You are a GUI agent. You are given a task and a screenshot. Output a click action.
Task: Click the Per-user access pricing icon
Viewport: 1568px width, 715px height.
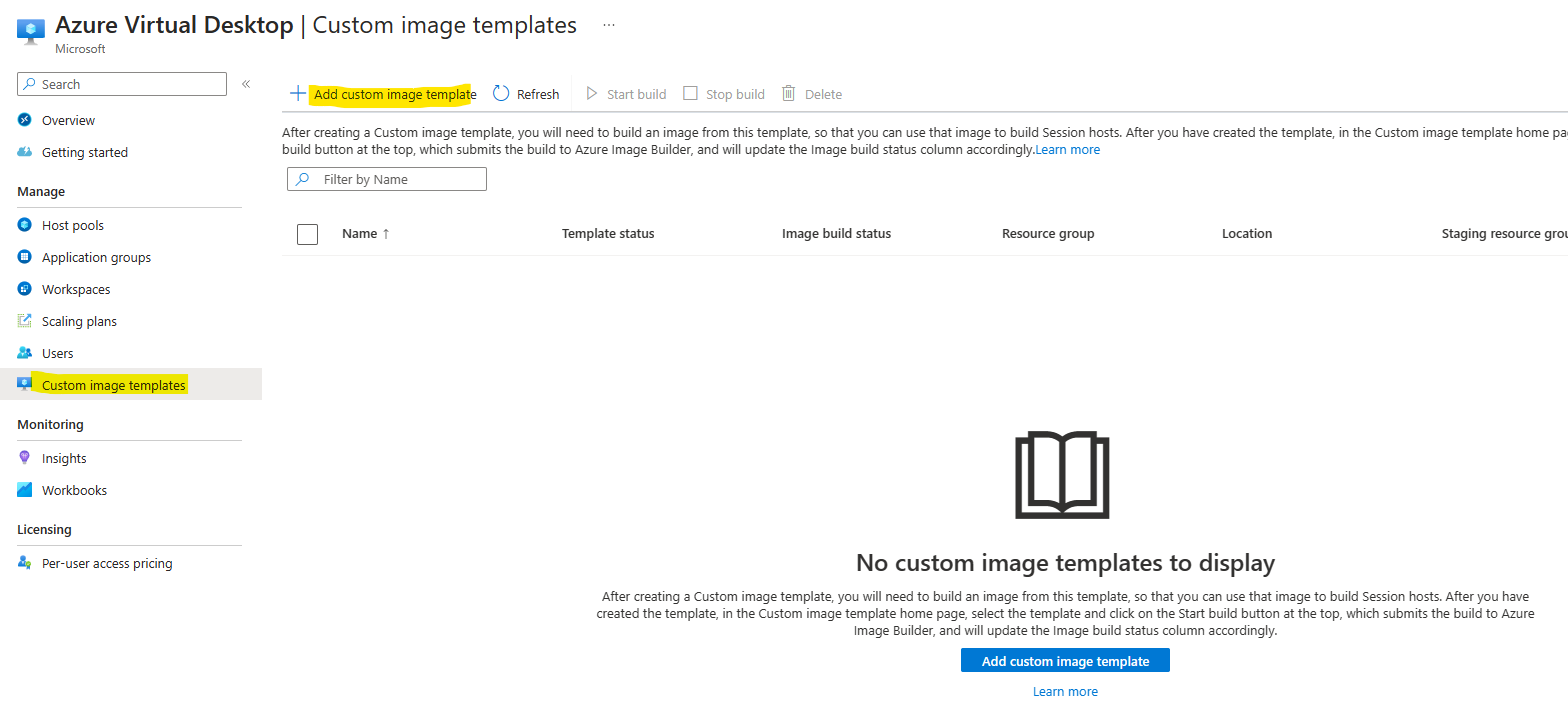[x=25, y=563]
